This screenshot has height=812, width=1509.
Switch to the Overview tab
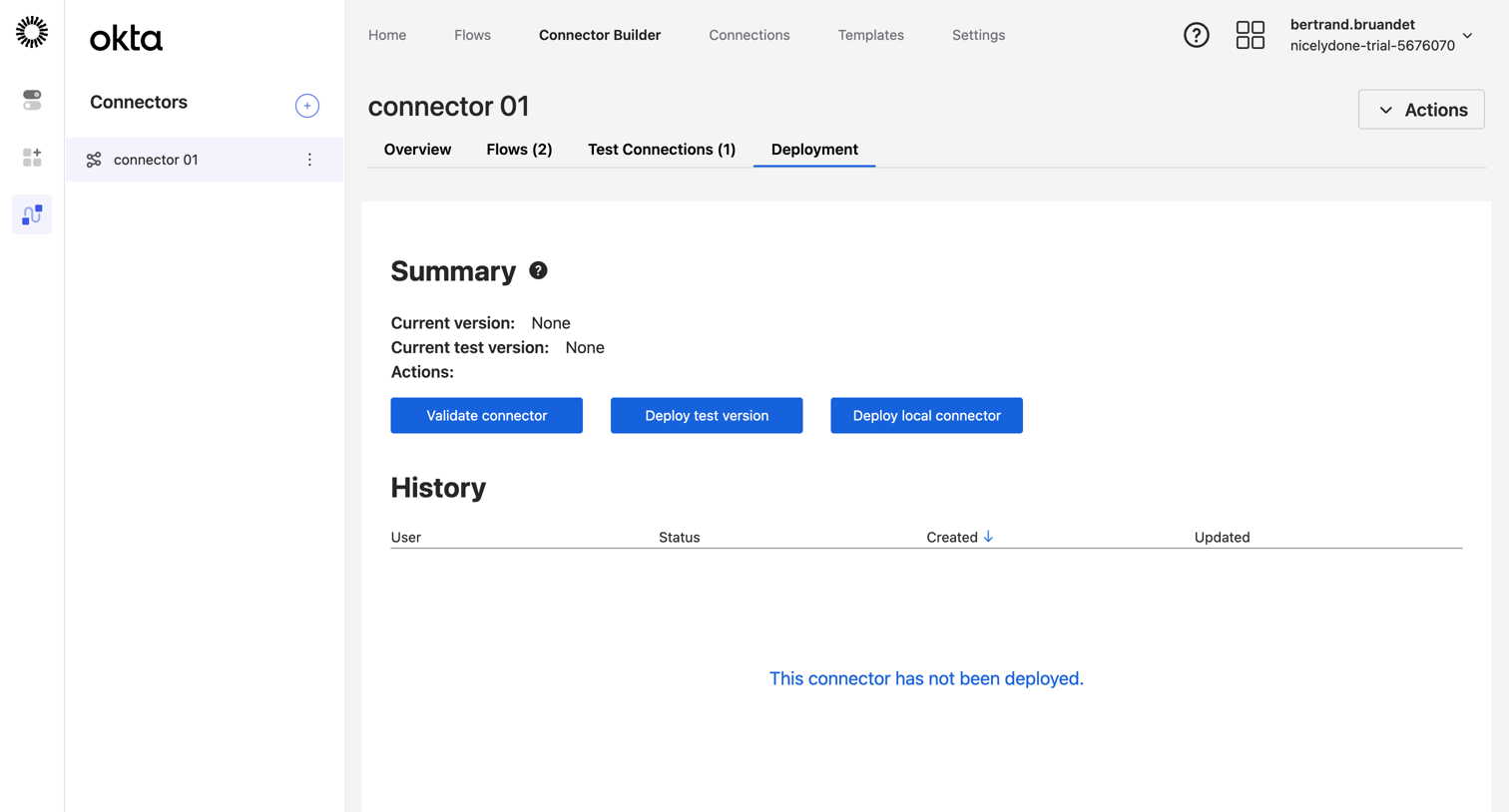pyautogui.click(x=417, y=150)
